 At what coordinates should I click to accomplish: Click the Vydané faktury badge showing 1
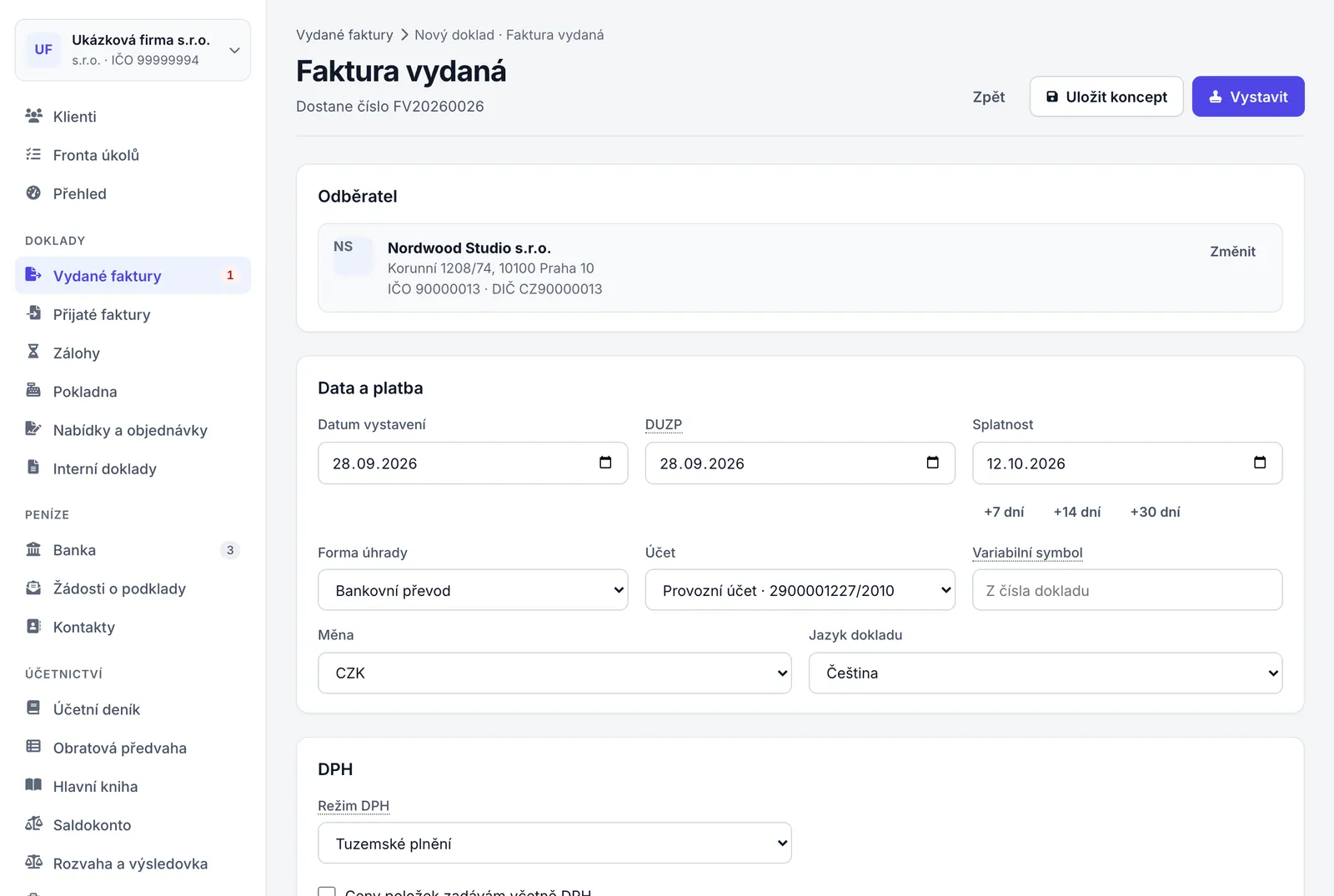[x=230, y=275]
